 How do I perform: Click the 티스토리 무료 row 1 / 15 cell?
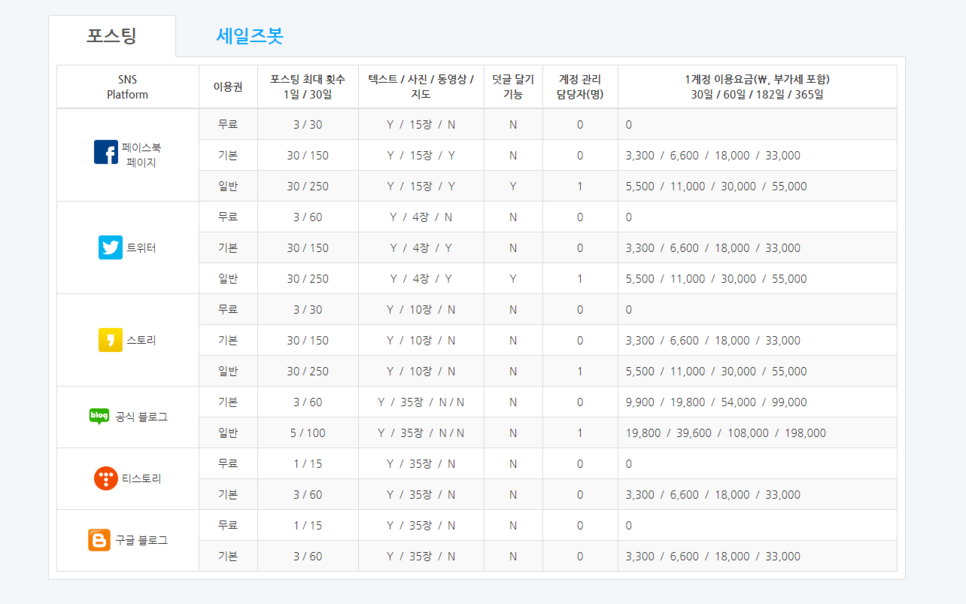[307, 463]
